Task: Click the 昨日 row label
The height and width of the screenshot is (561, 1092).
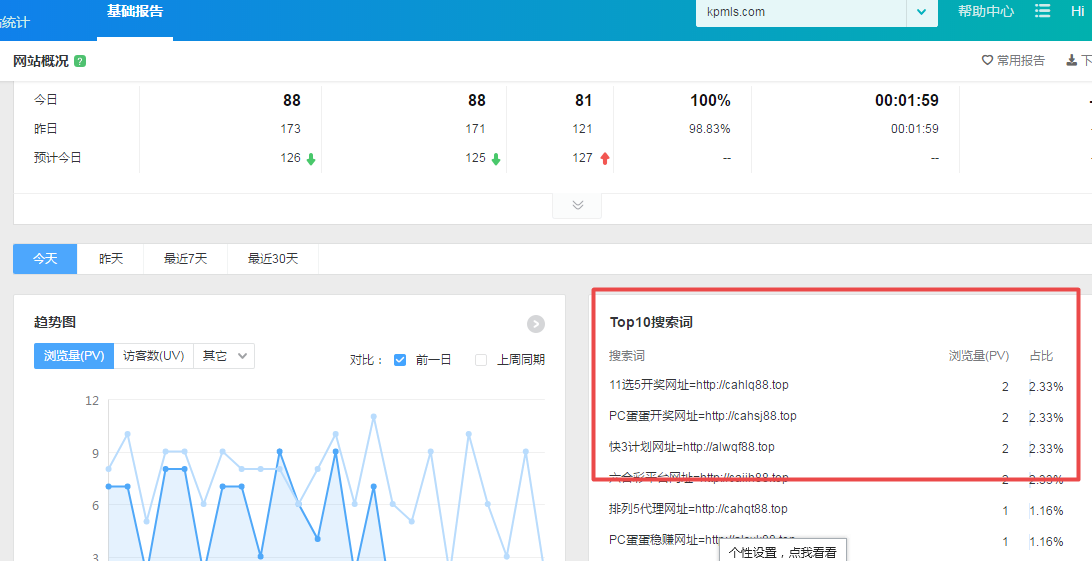Action: [46, 129]
